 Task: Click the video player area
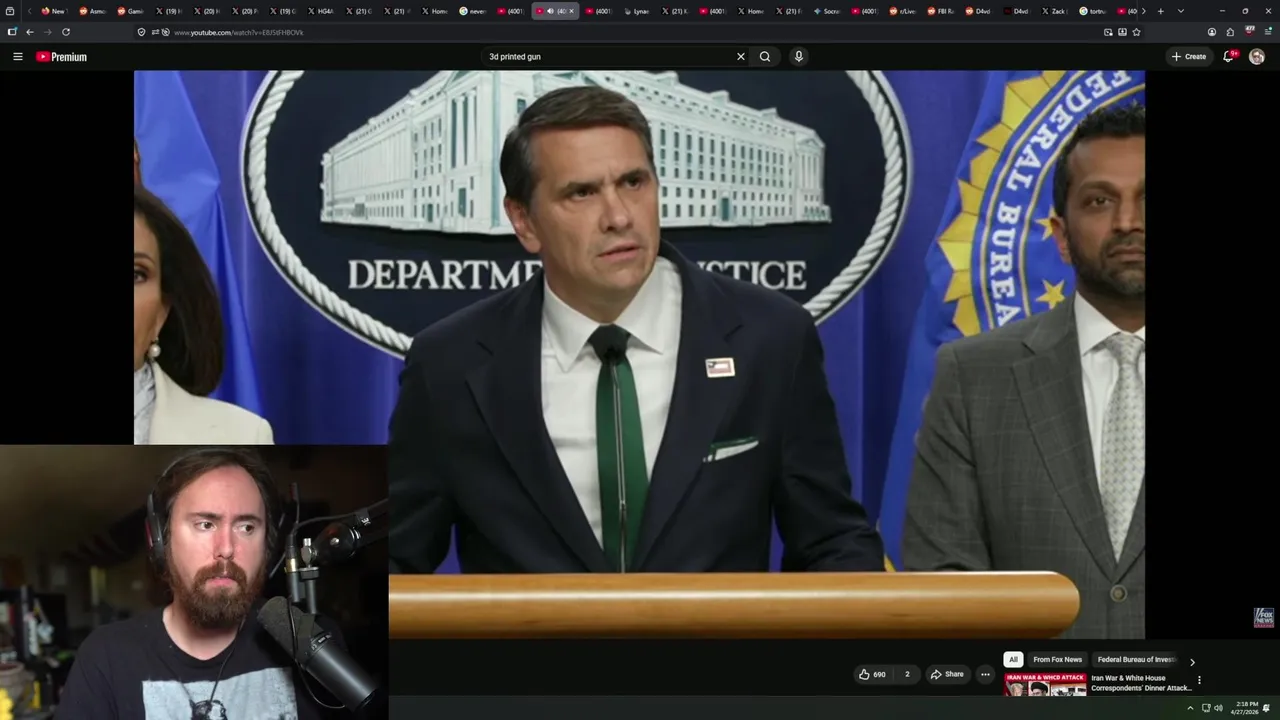tap(639, 354)
